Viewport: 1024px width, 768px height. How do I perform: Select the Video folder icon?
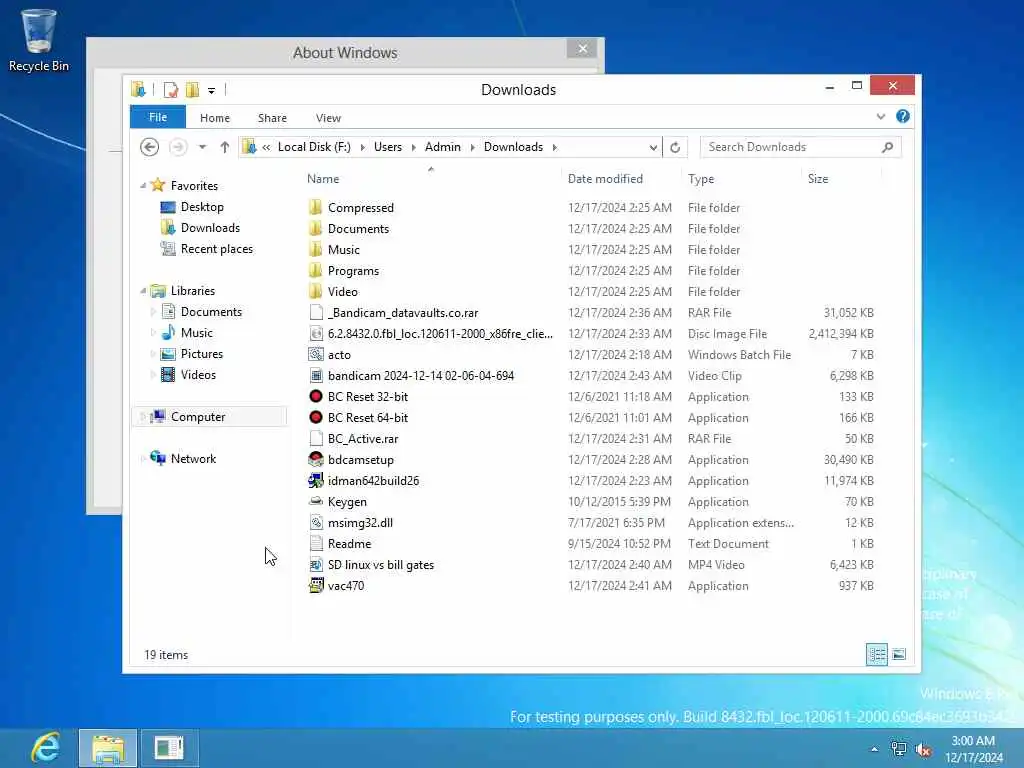(x=315, y=291)
